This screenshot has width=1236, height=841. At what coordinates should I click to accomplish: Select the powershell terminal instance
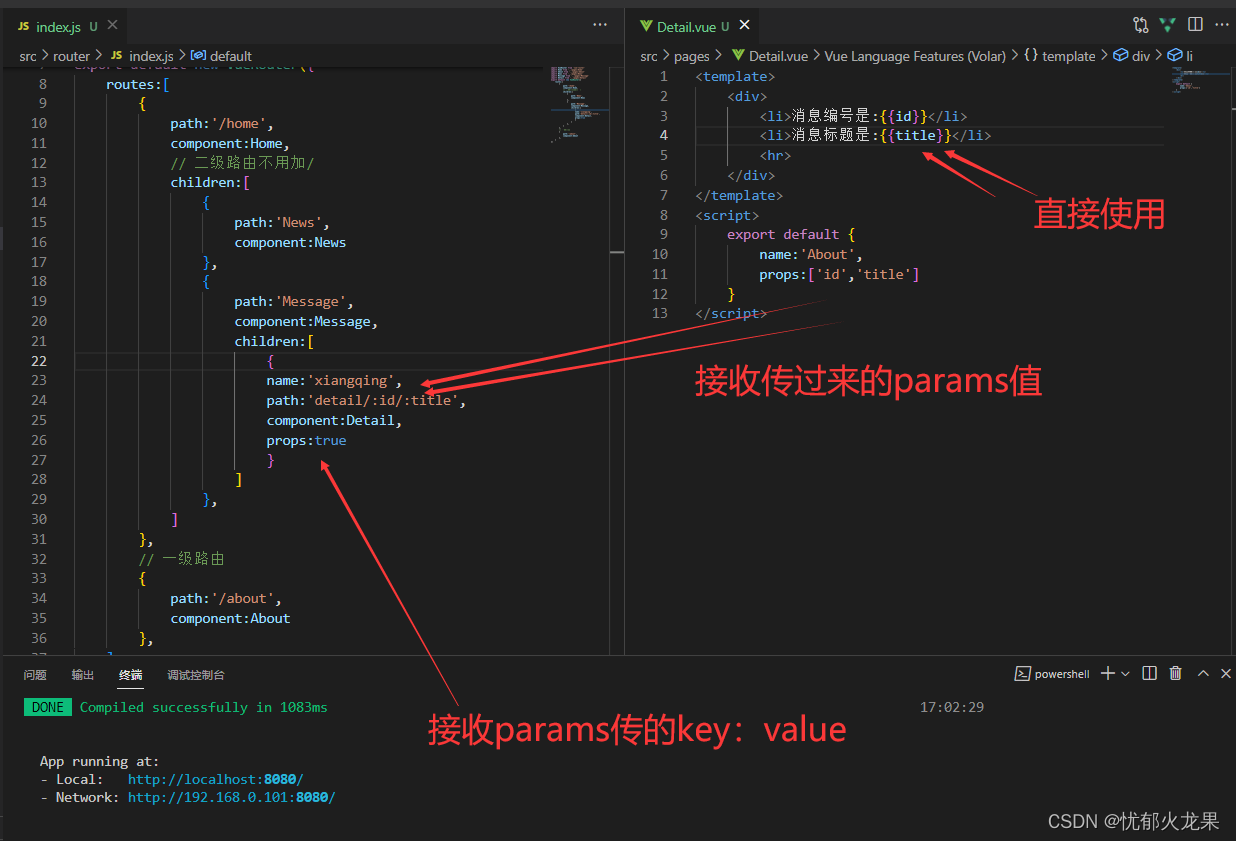pyautogui.click(x=1052, y=674)
